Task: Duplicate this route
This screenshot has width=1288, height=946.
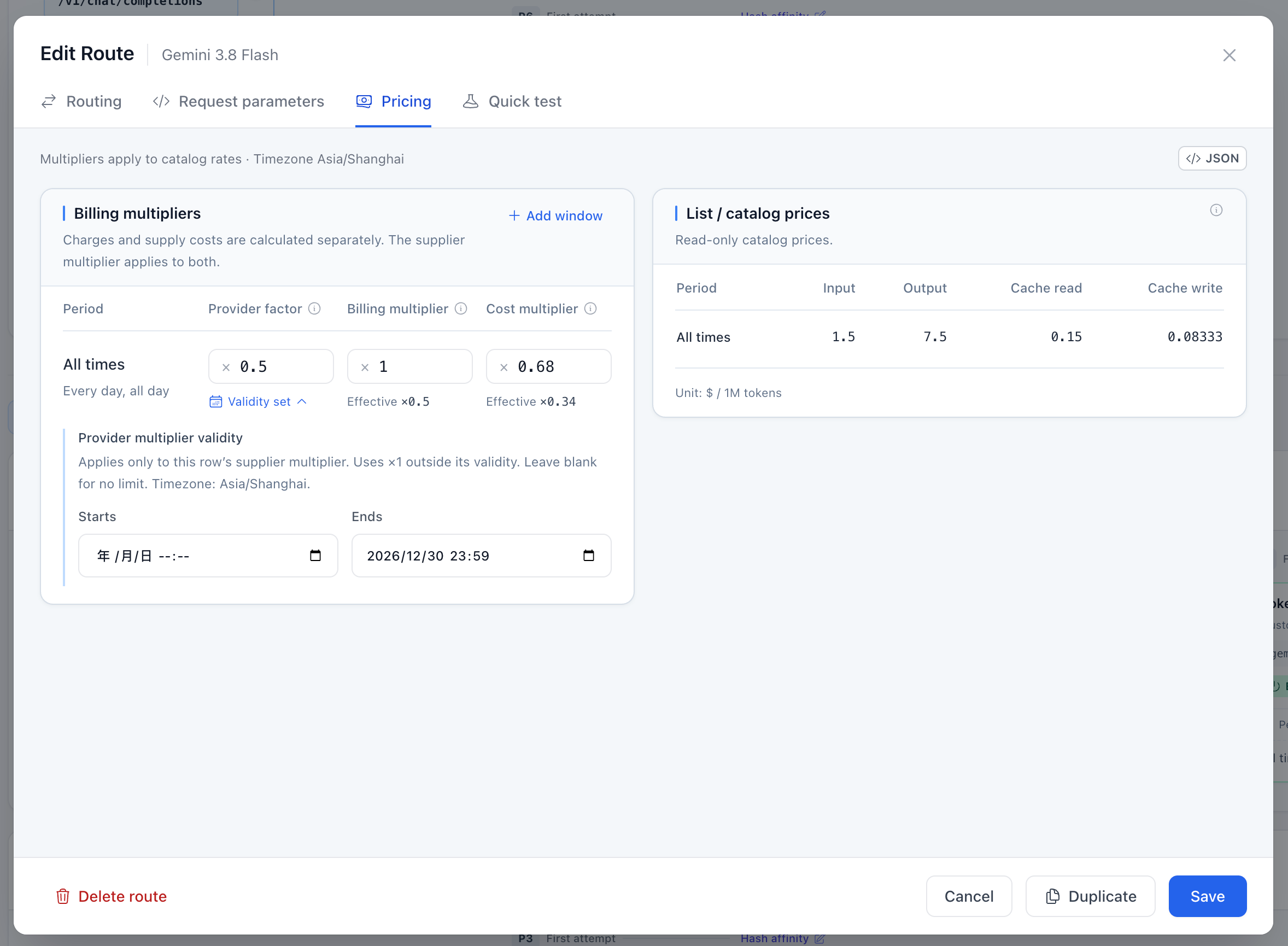Action: point(1090,896)
